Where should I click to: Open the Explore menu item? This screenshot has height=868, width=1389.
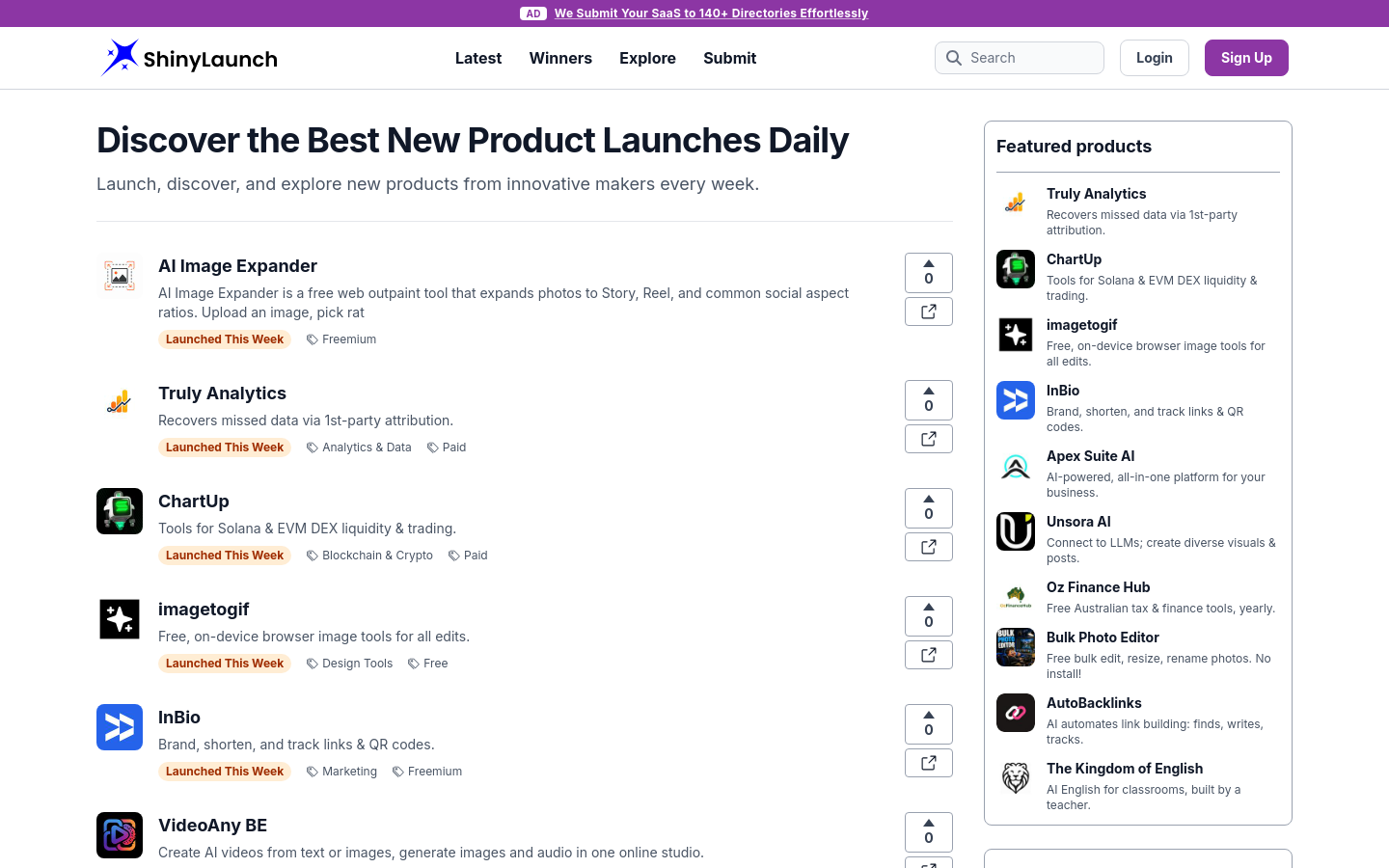coord(647,58)
